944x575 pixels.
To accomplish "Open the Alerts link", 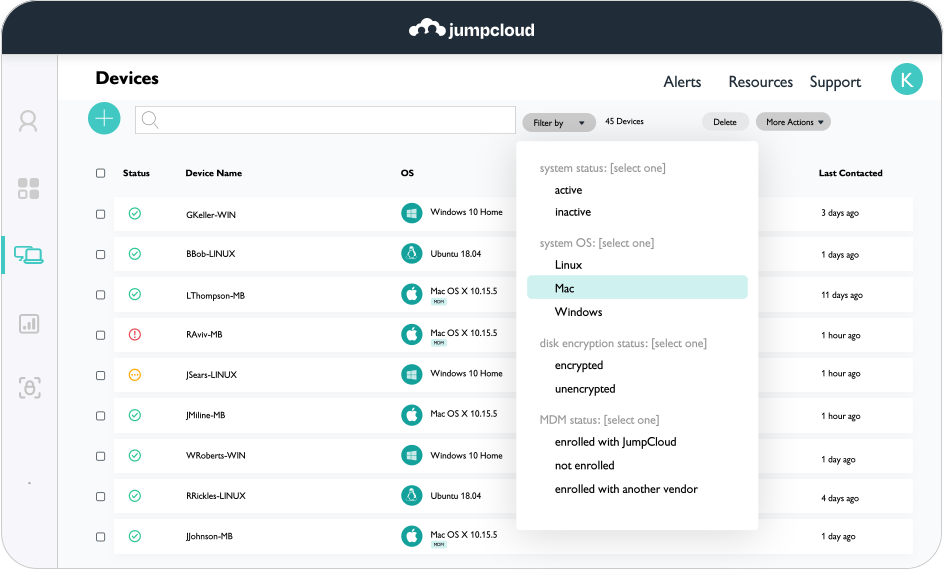I will 682,82.
